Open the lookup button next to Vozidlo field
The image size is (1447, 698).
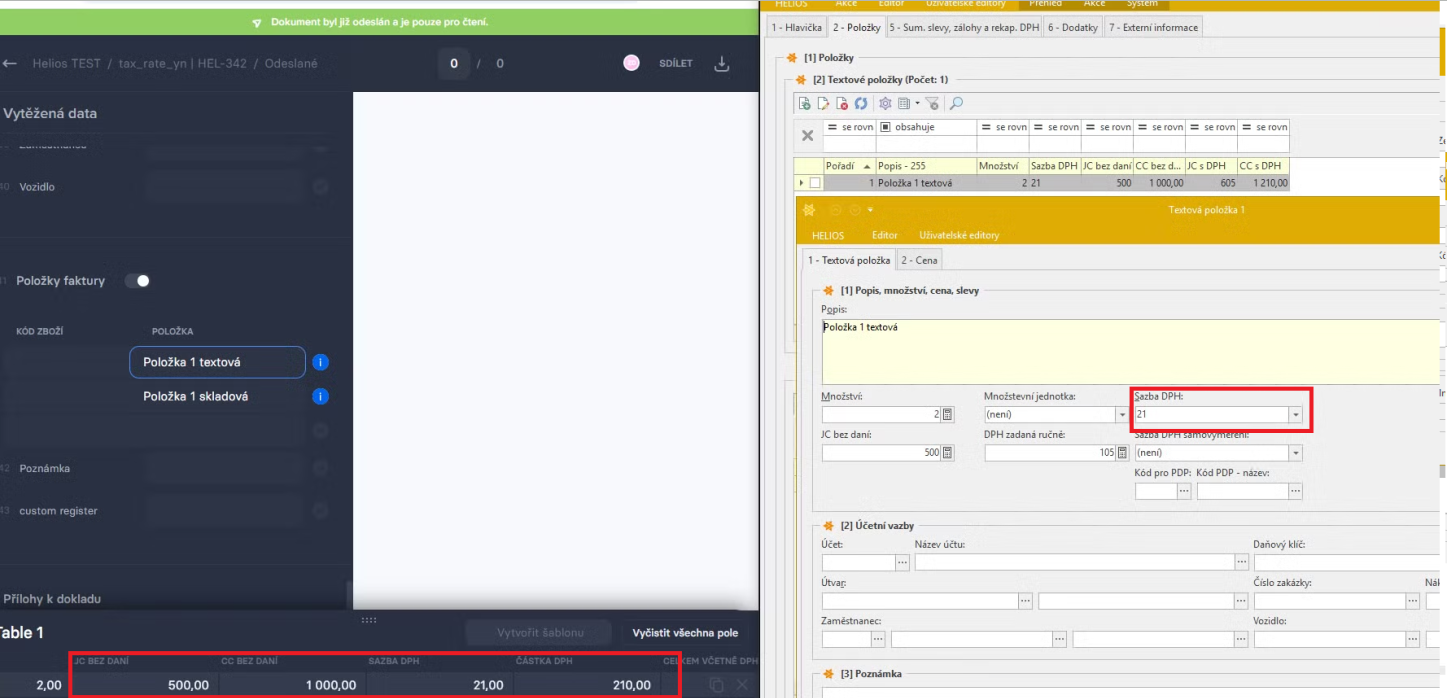pos(1411,639)
